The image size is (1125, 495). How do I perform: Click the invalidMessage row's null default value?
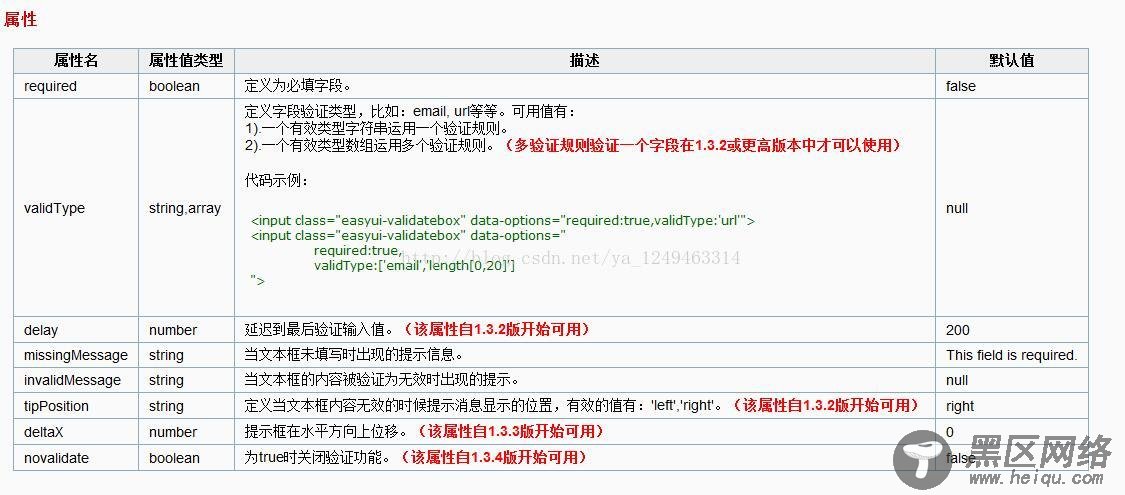(957, 380)
